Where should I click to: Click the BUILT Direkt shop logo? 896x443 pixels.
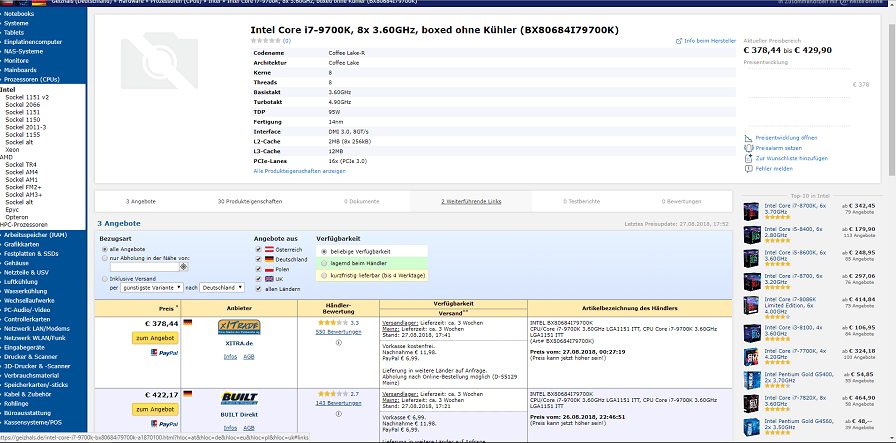click(x=239, y=397)
